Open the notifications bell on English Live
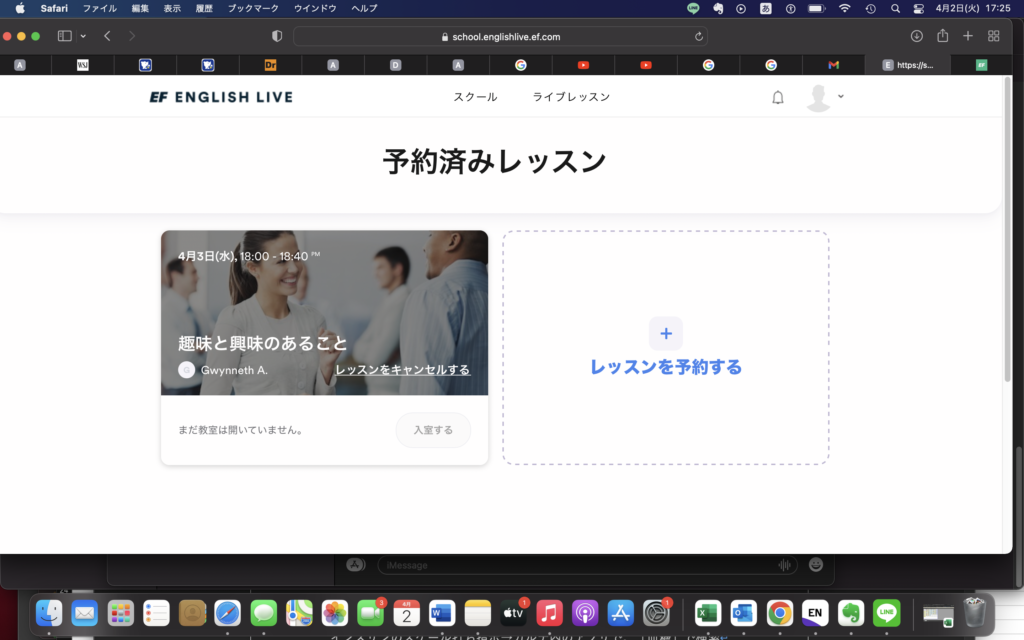Image resolution: width=1024 pixels, height=640 pixels. click(777, 96)
